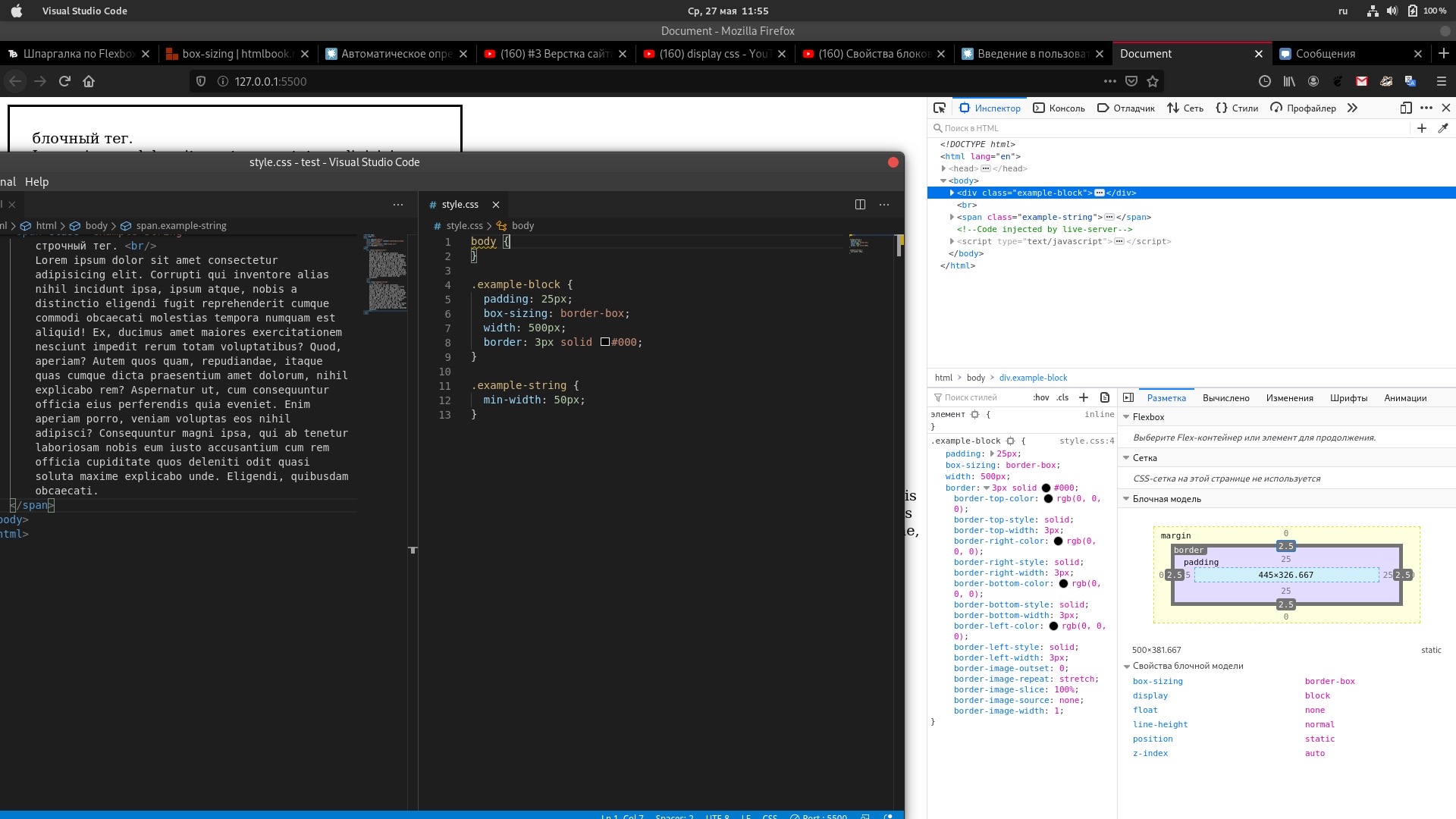
Task: Open the Стили style editor tab
Action: tap(1237, 108)
